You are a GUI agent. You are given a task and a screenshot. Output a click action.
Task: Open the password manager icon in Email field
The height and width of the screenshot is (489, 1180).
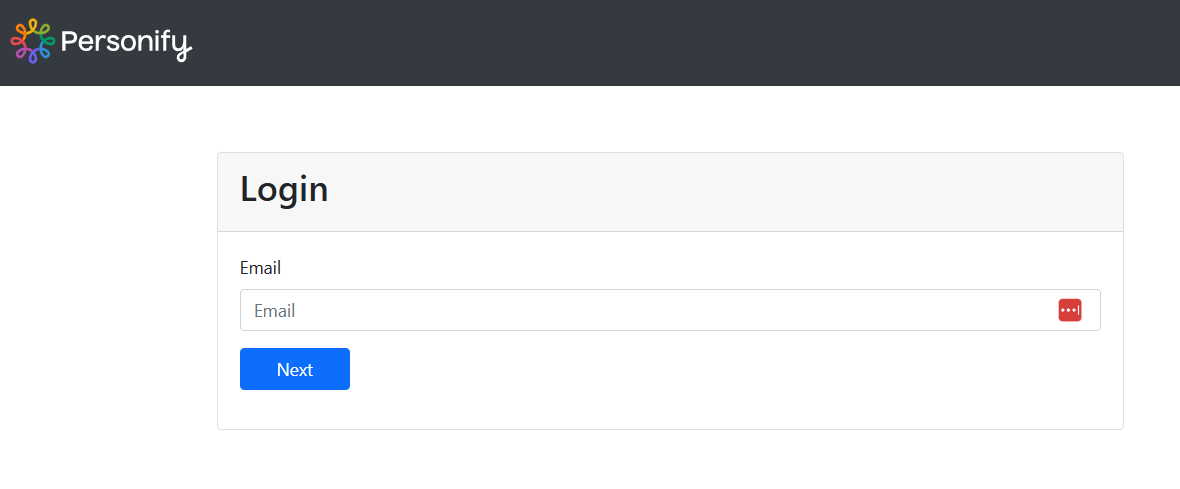point(1069,310)
